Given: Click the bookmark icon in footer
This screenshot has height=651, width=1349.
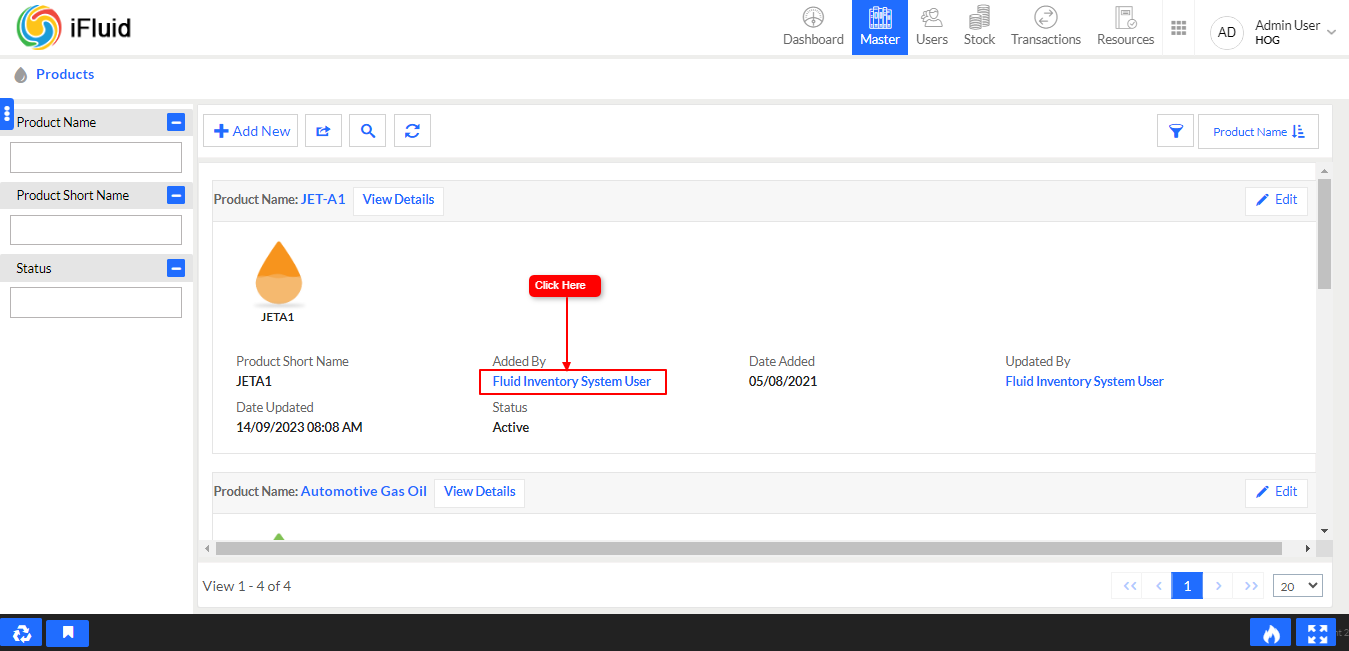Looking at the screenshot, I should click(x=68, y=633).
